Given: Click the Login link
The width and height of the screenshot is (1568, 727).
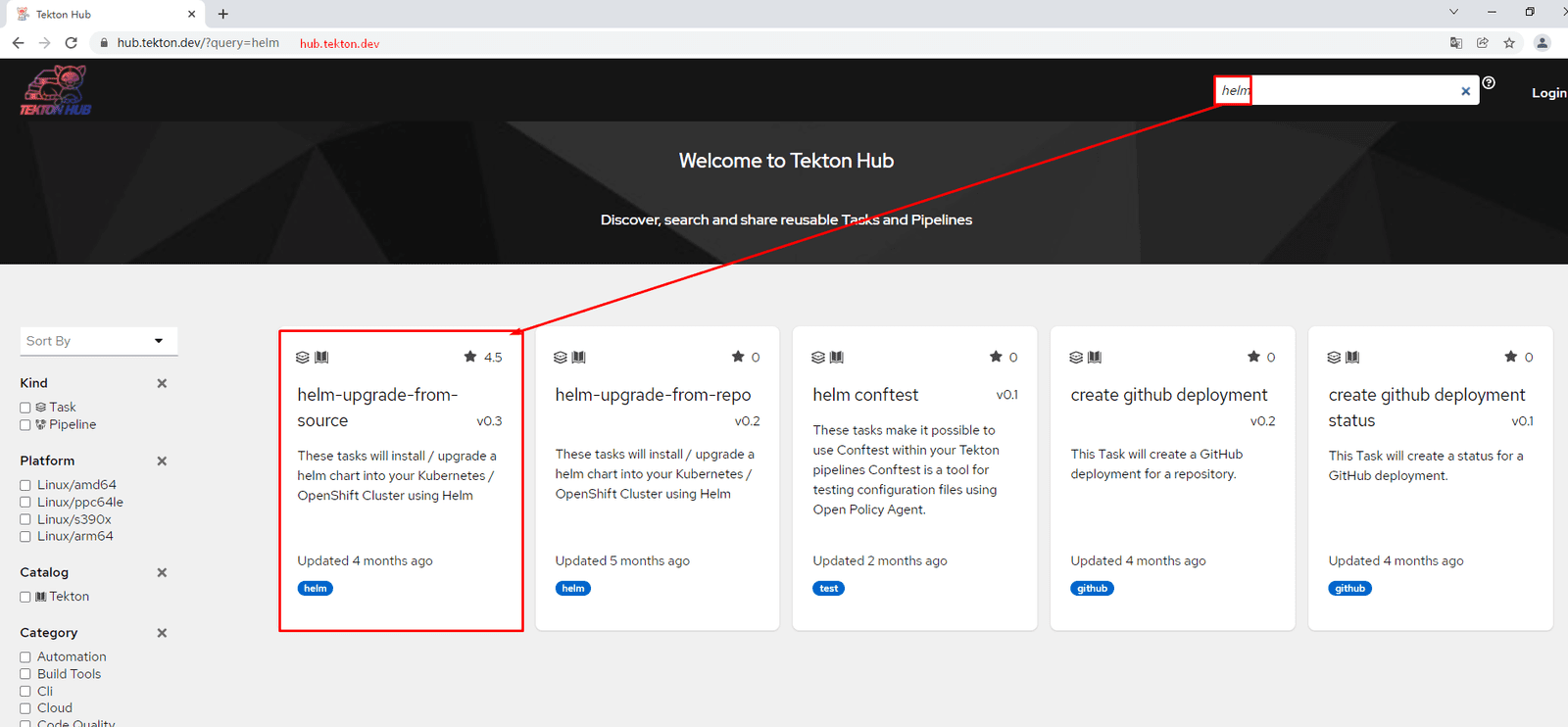Looking at the screenshot, I should 1548,93.
